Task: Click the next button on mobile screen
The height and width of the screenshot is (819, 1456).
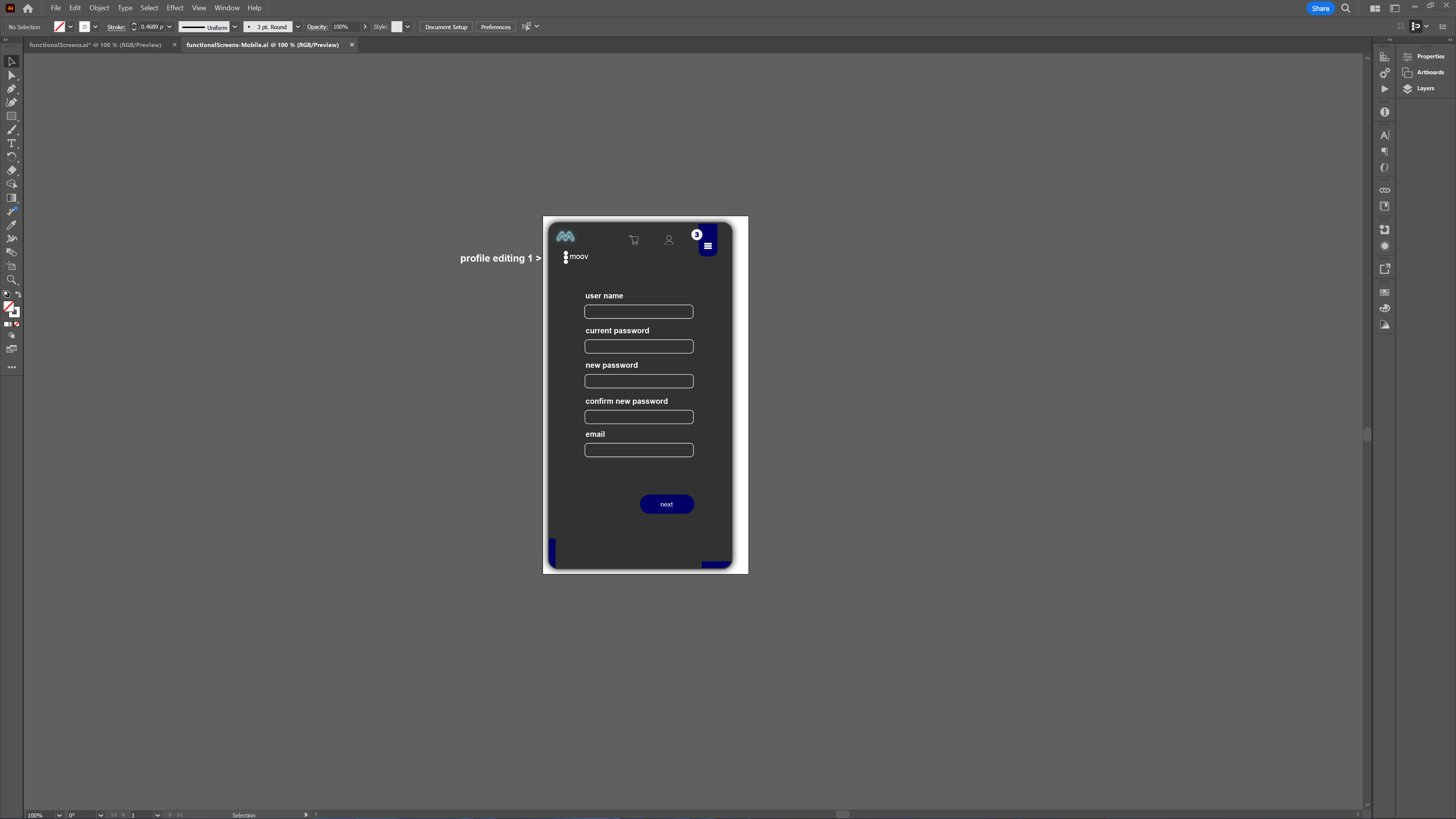Action: tap(667, 504)
